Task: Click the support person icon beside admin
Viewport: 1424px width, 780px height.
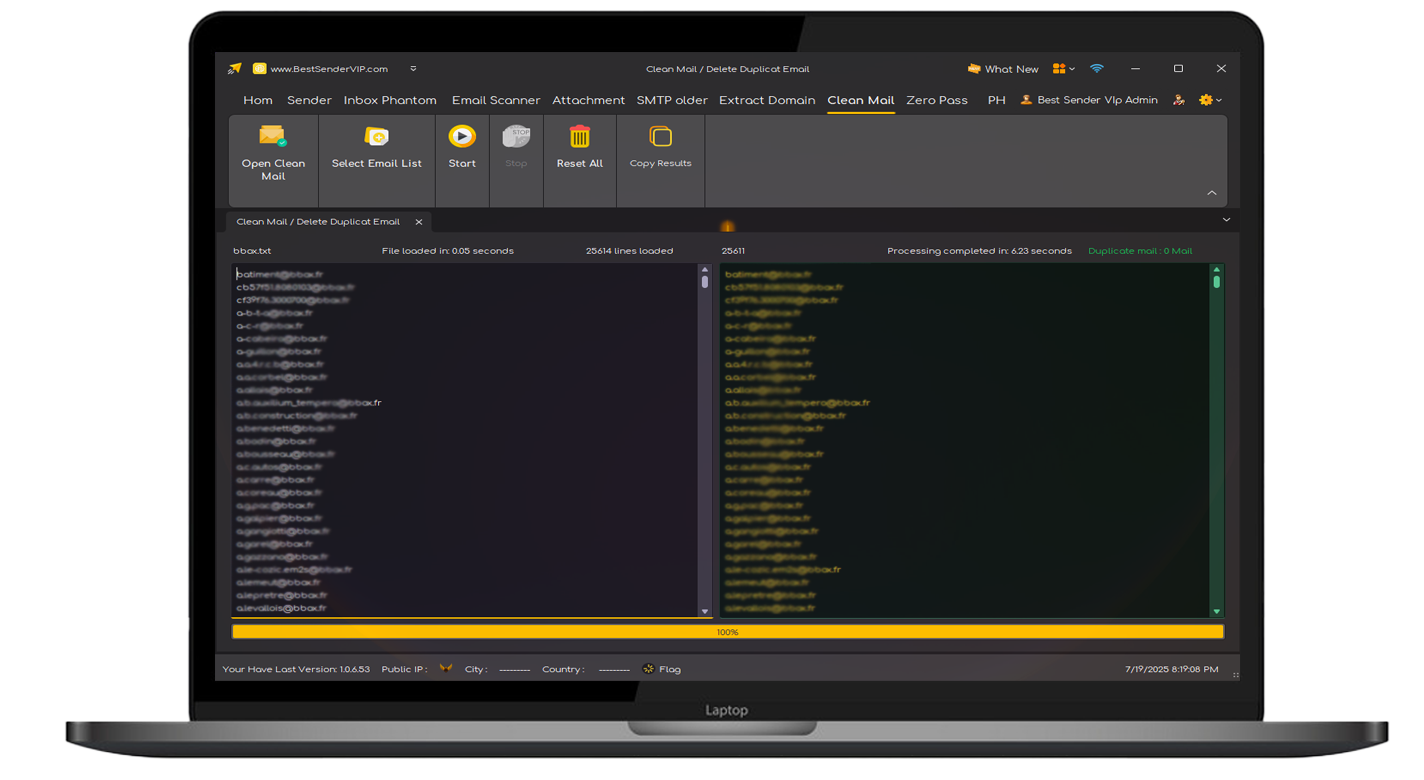Action: pyautogui.click(x=1179, y=100)
